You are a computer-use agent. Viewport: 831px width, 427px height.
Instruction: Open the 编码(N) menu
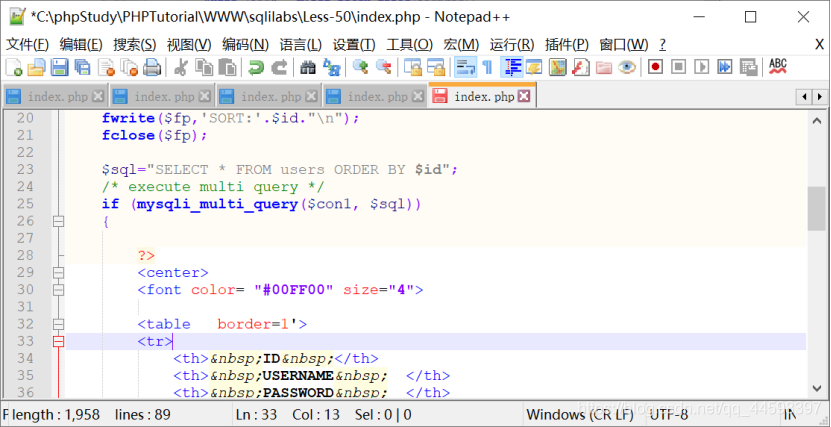click(245, 45)
